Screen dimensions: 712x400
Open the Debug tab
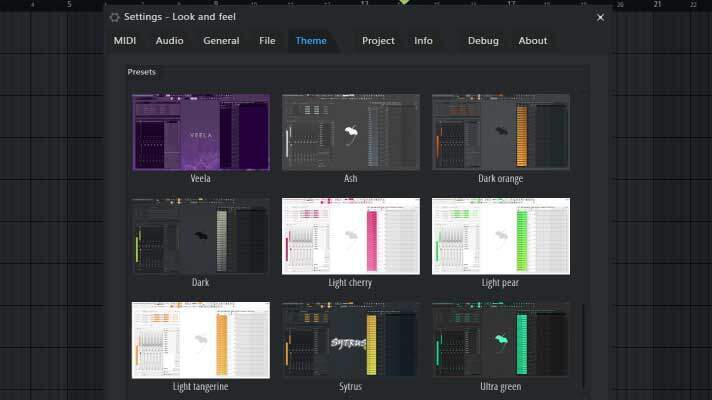[483, 41]
